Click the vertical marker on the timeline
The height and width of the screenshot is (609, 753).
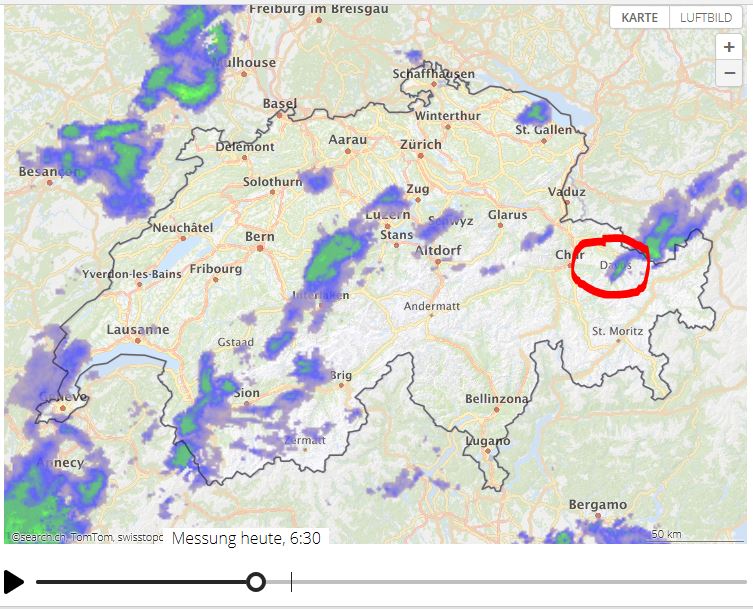pos(291,582)
